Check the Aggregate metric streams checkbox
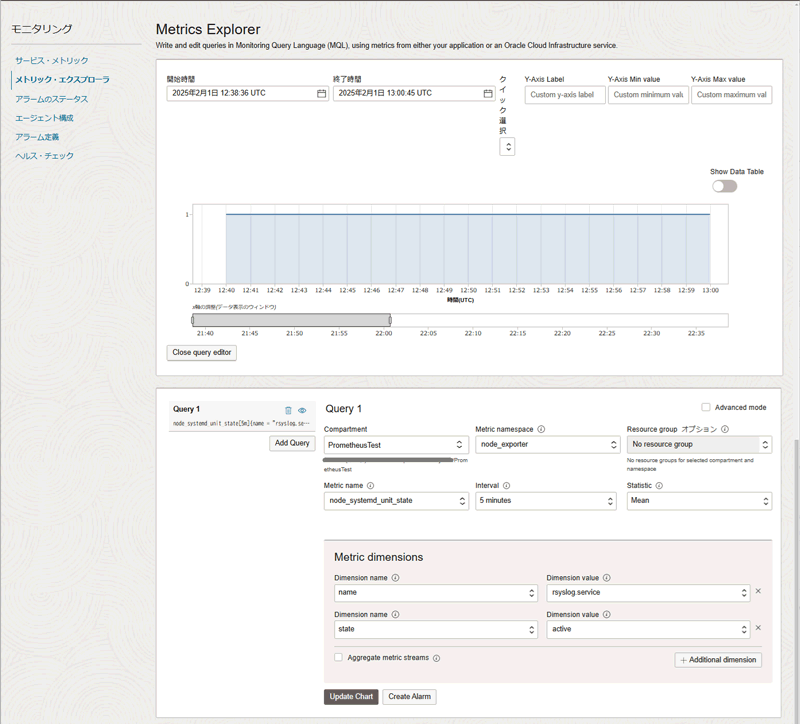The height and width of the screenshot is (724, 800). [x=338, y=657]
